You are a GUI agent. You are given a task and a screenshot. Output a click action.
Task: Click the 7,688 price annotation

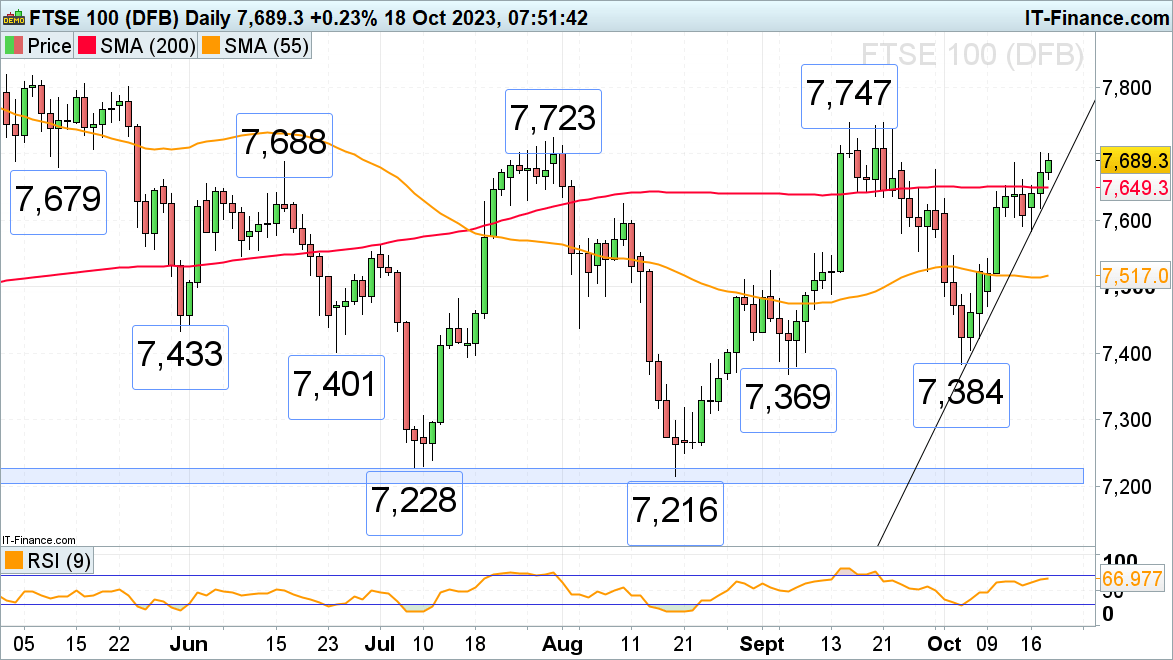pyautogui.click(x=284, y=144)
